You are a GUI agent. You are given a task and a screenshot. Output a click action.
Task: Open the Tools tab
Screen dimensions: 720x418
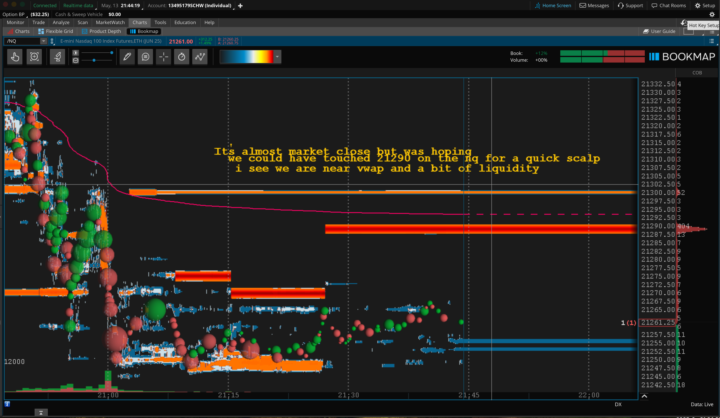(160, 23)
